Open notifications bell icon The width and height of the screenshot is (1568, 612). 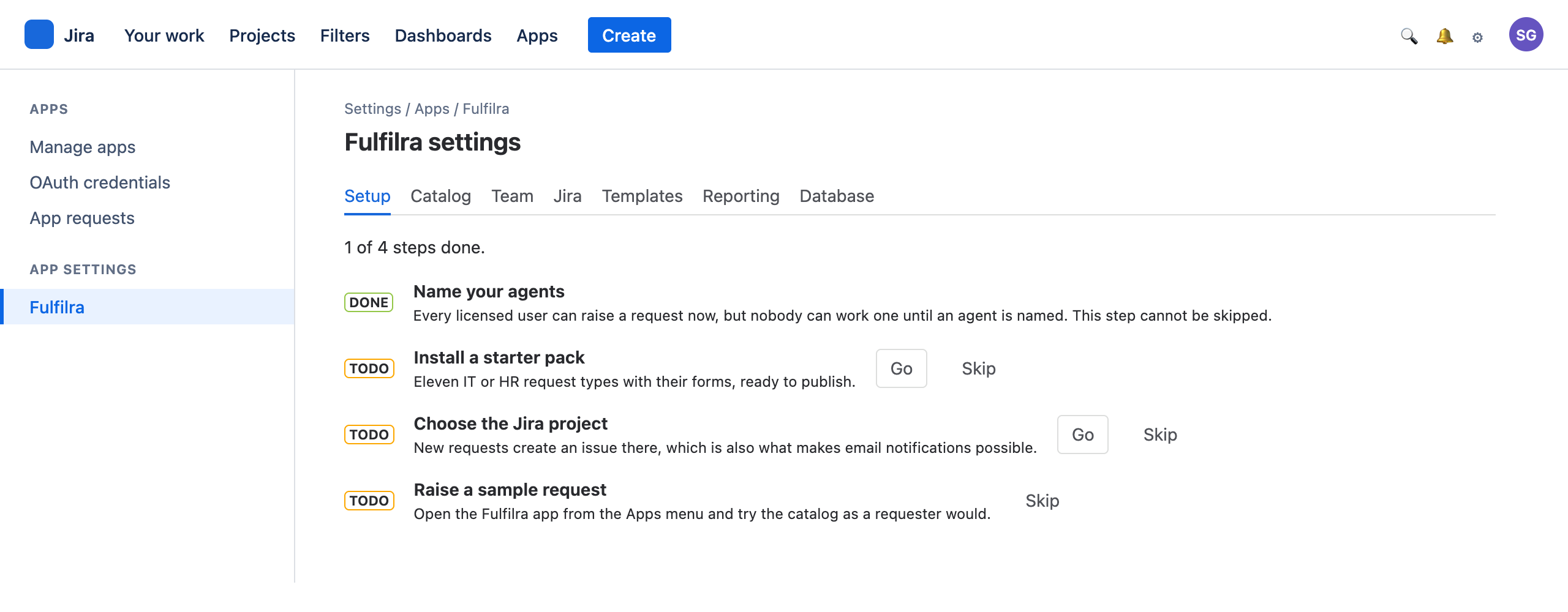pyautogui.click(x=1444, y=36)
